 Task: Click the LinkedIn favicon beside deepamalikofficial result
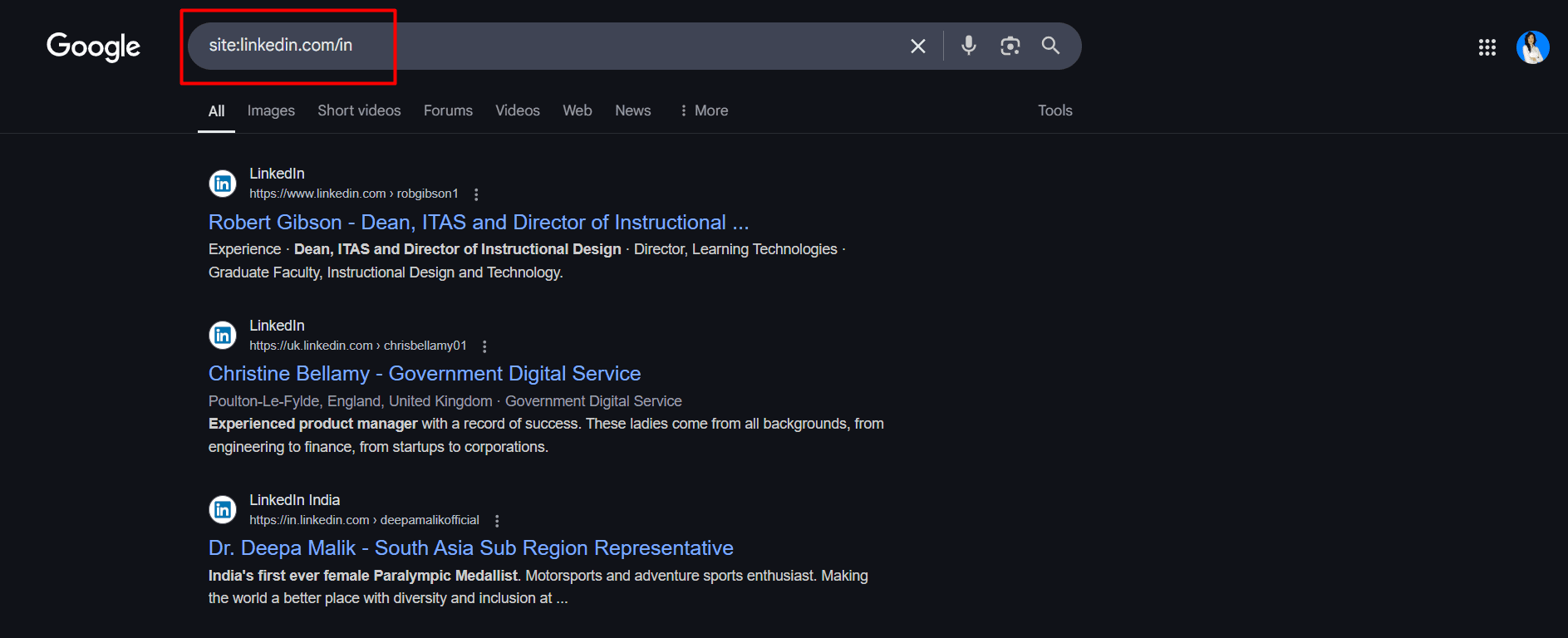coord(223,510)
